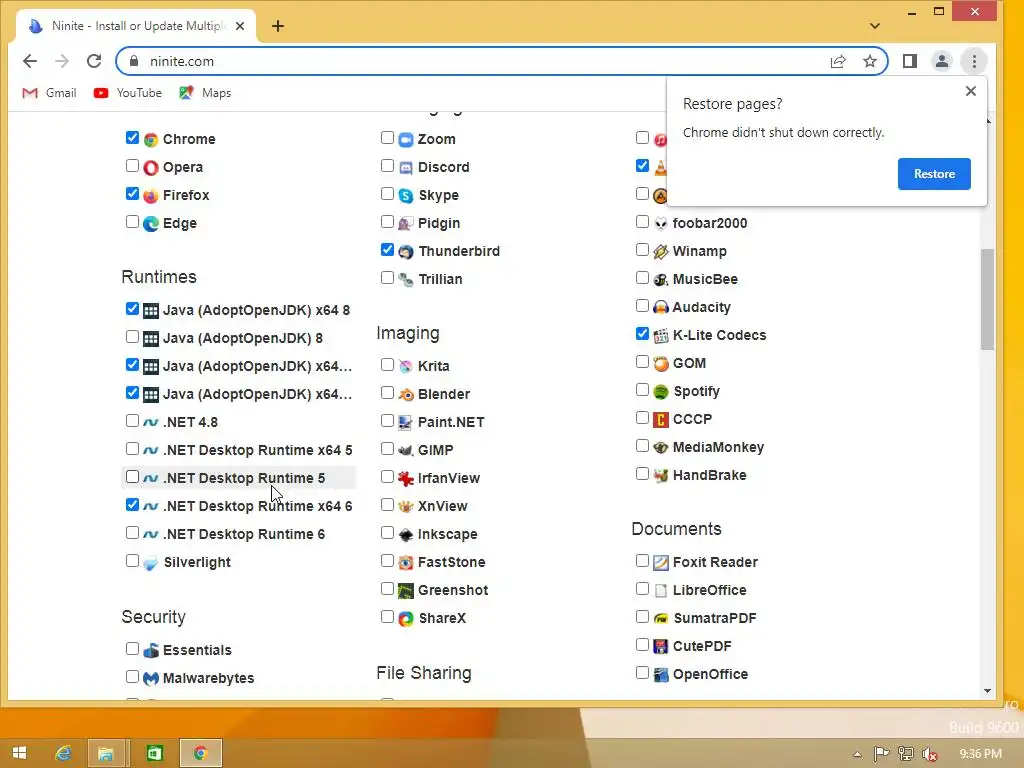Check the Edge checkbox

coord(133,222)
